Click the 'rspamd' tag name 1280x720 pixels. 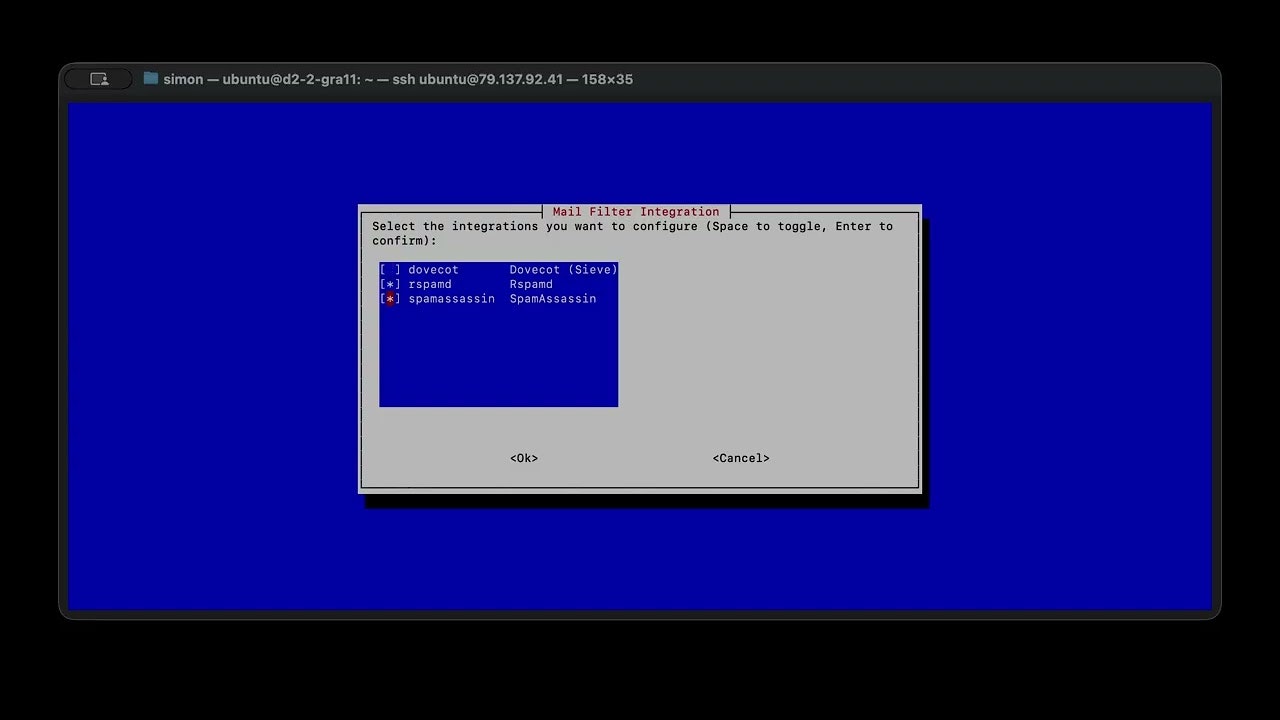pyautogui.click(x=430, y=284)
